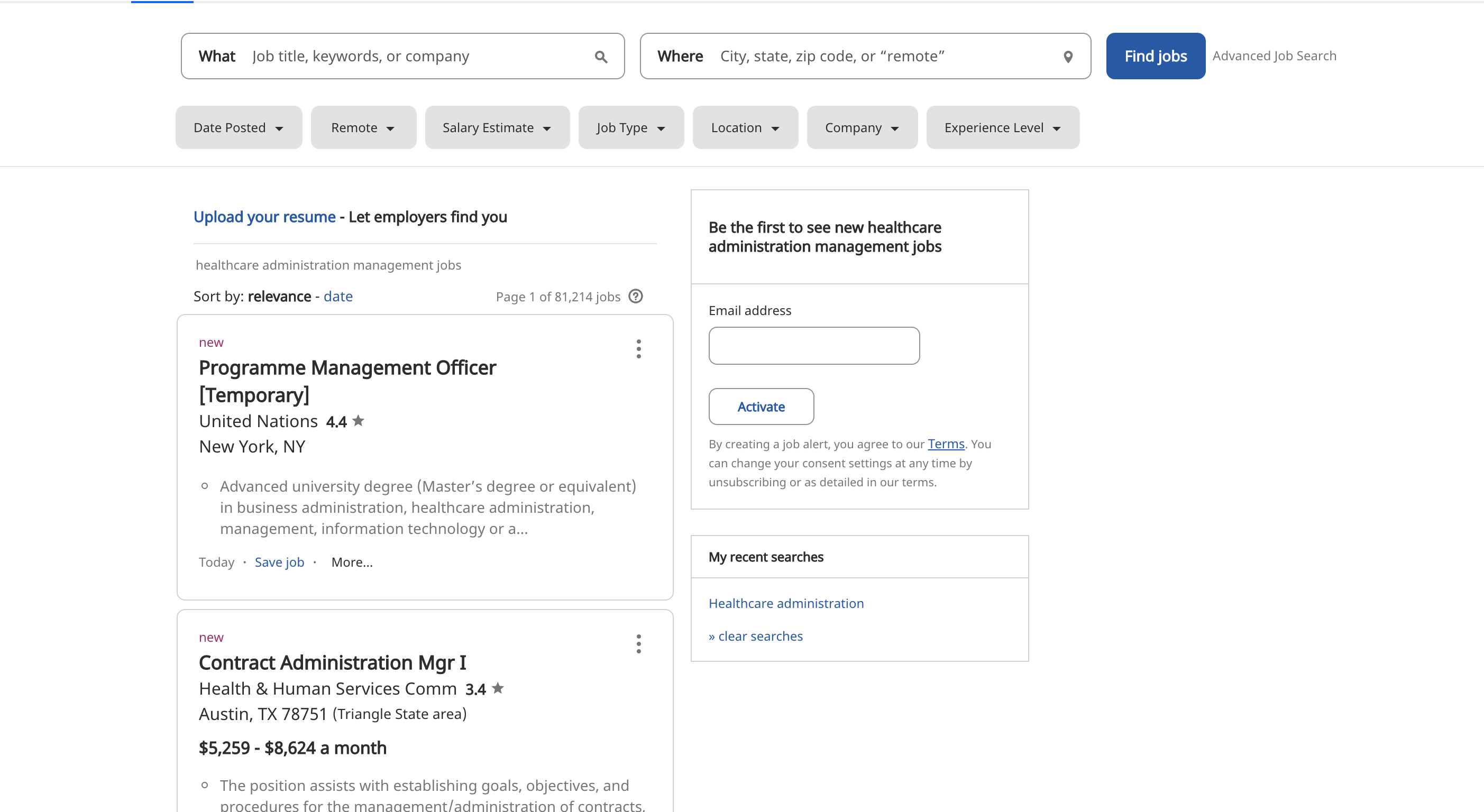
Task: Click the location pin icon in Where field
Action: pyautogui.click(x=1067, y=57)
